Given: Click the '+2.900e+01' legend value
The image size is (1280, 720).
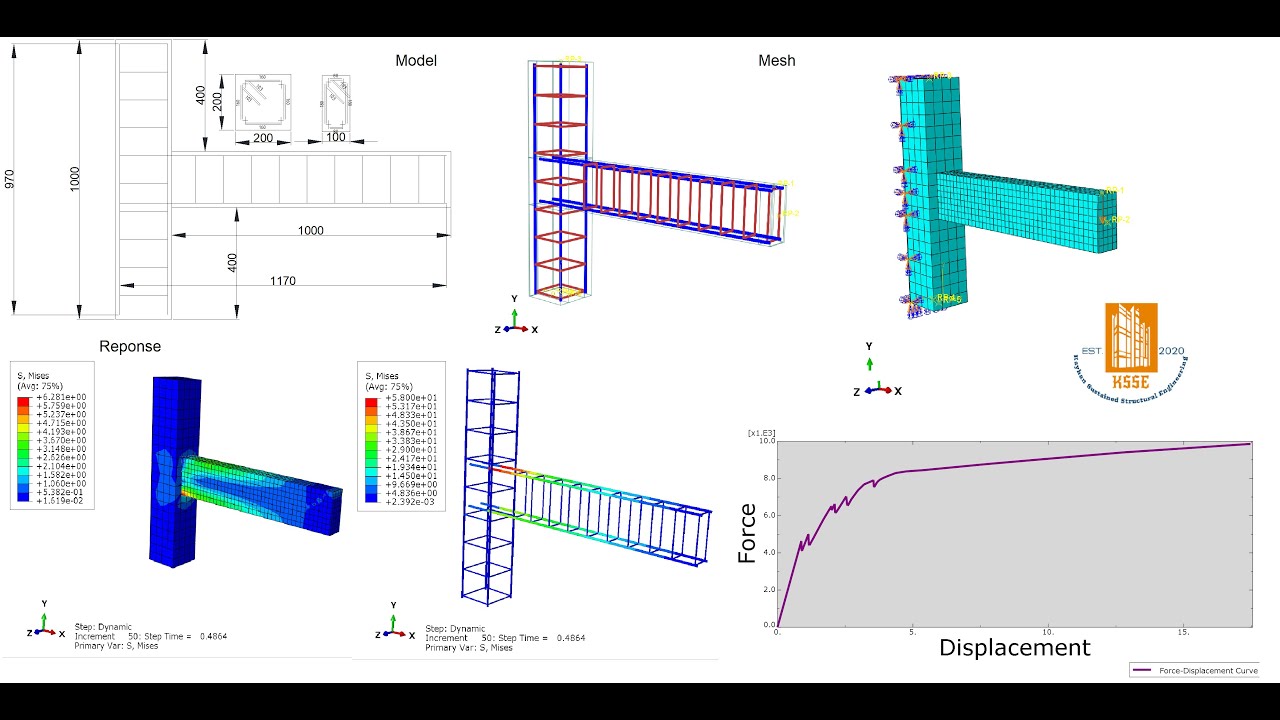Looking at the screenshot, I should click(409, 450).
